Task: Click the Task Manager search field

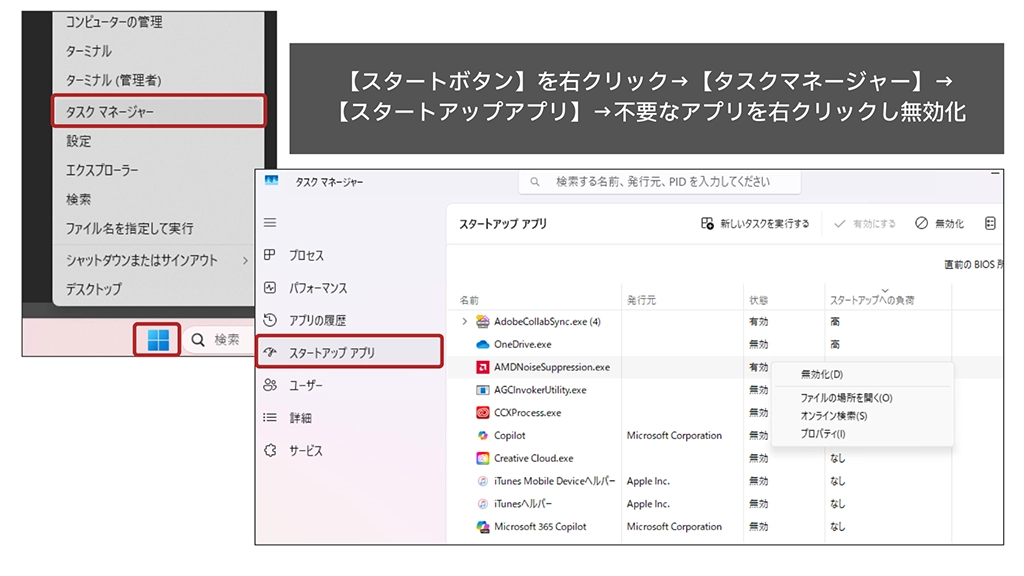Action: [660, 182]
